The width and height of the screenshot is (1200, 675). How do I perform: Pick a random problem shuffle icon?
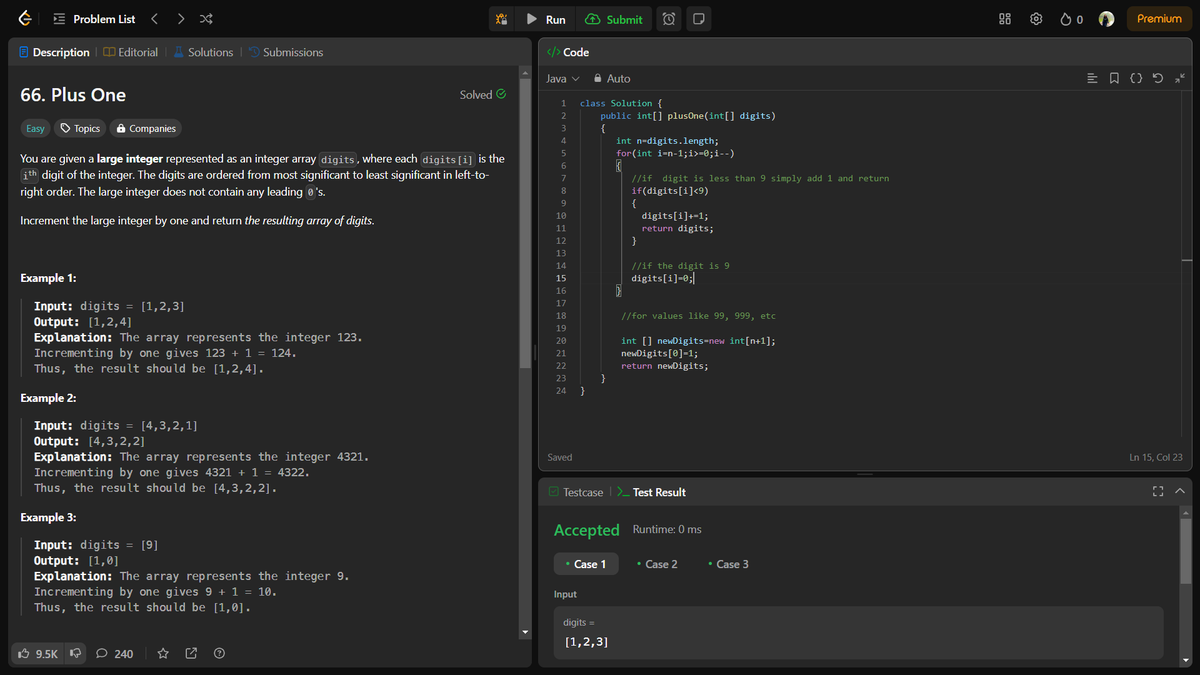[x=205, y=19]
